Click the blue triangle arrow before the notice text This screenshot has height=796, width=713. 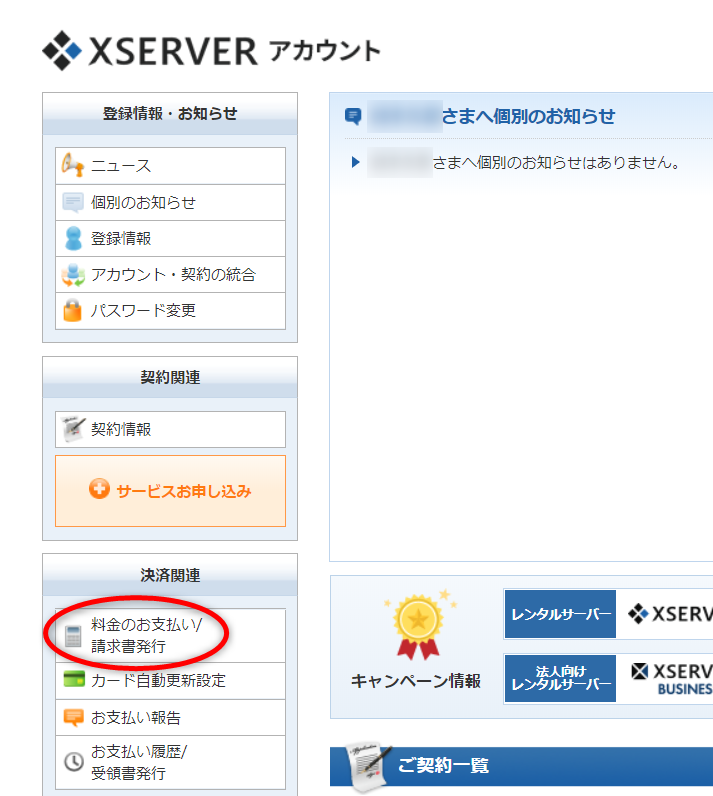tap(356, 162)
